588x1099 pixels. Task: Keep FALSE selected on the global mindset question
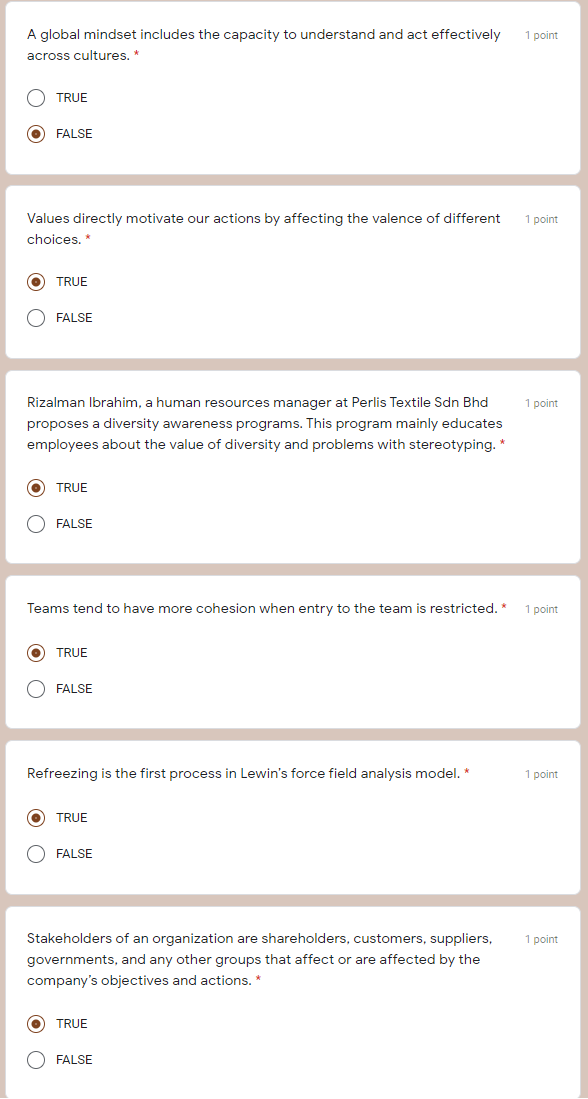pyautogui.click(x=36, y=133)
